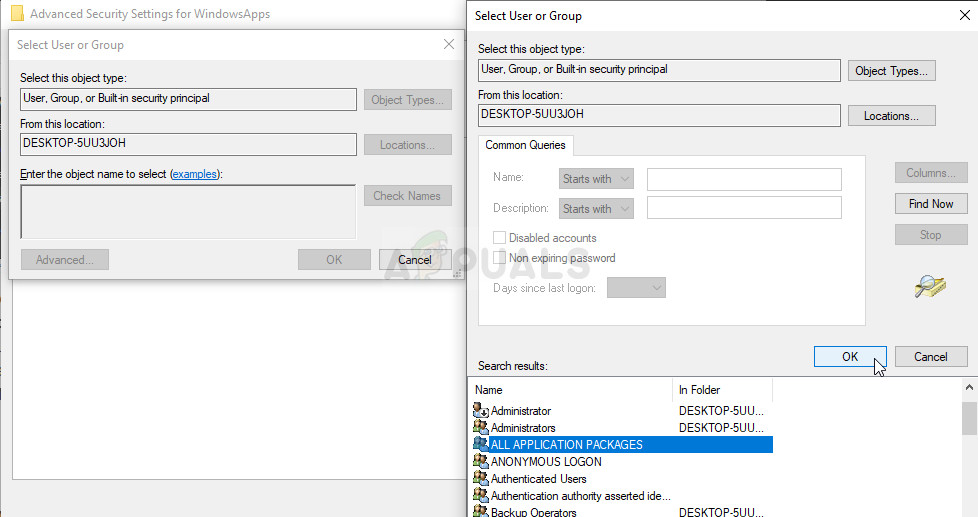
Task: Close the left Select User or Group dialog
Action: pos(448,44)
